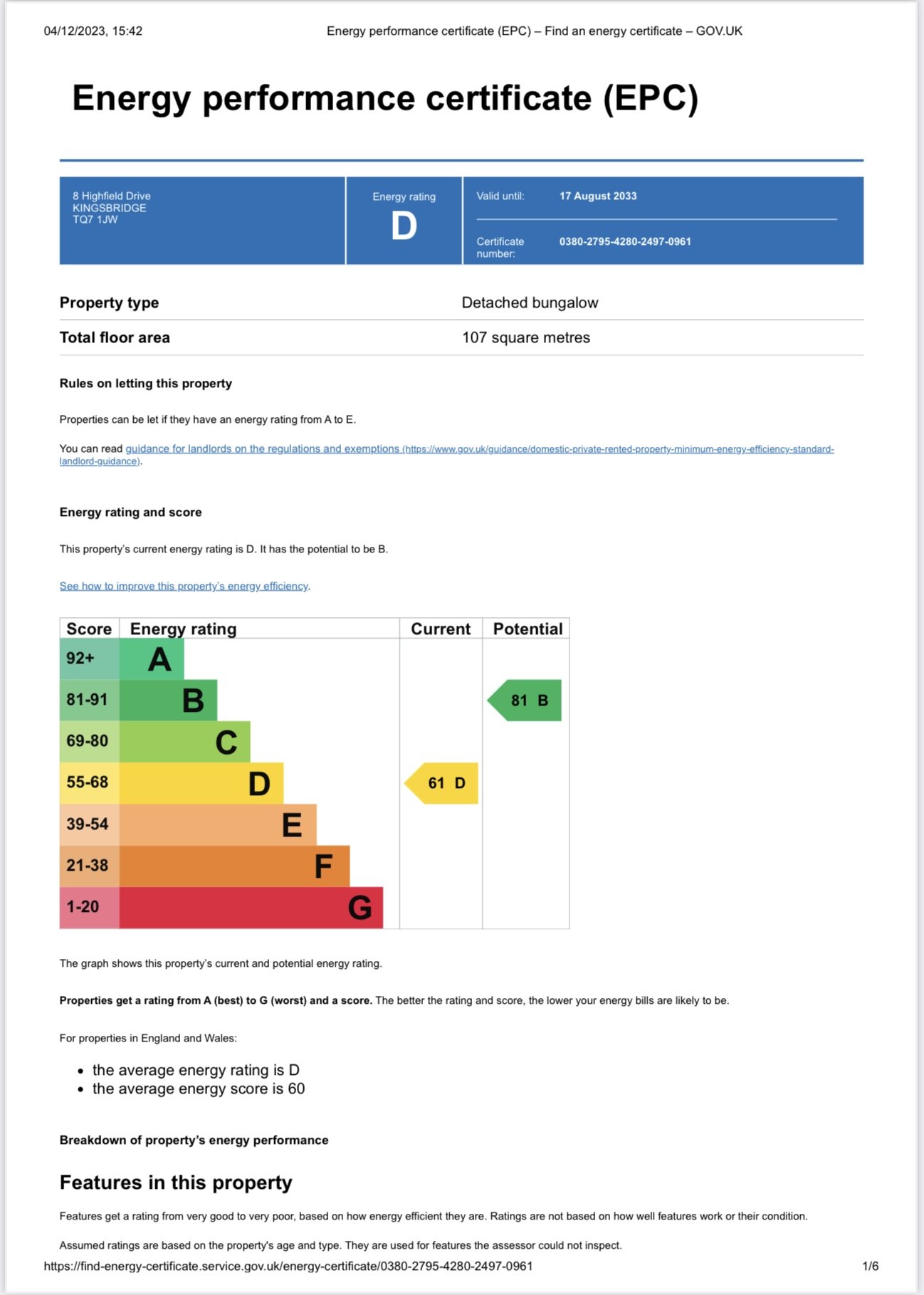Click the 8 Highfield Drive address block
The height and width of the screenshot is (1295, 924).
point(112,207)
